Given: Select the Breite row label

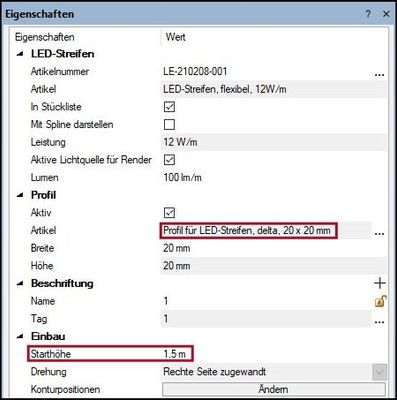Looking at the screenshot, I should coord(42,248).
